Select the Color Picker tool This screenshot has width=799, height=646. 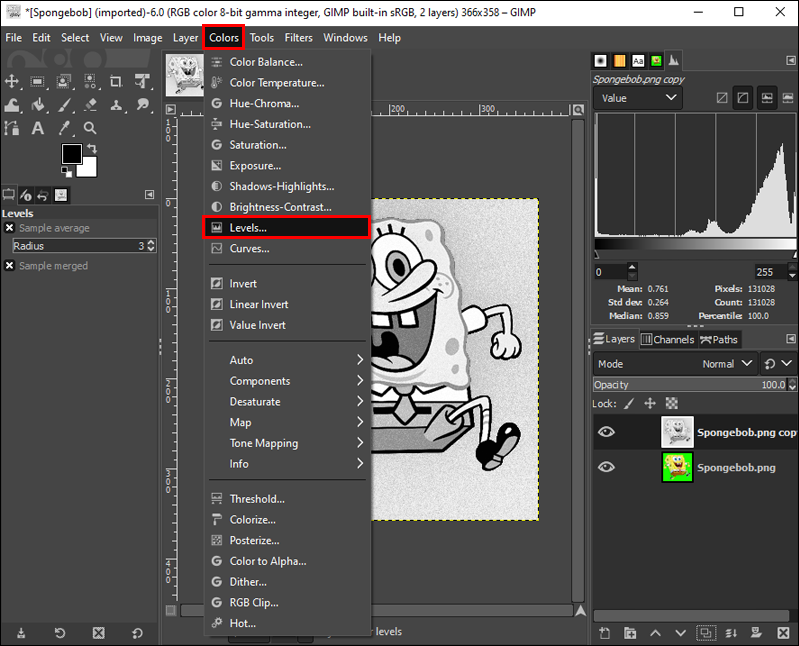pyautogui.click(x=64, y=128)
